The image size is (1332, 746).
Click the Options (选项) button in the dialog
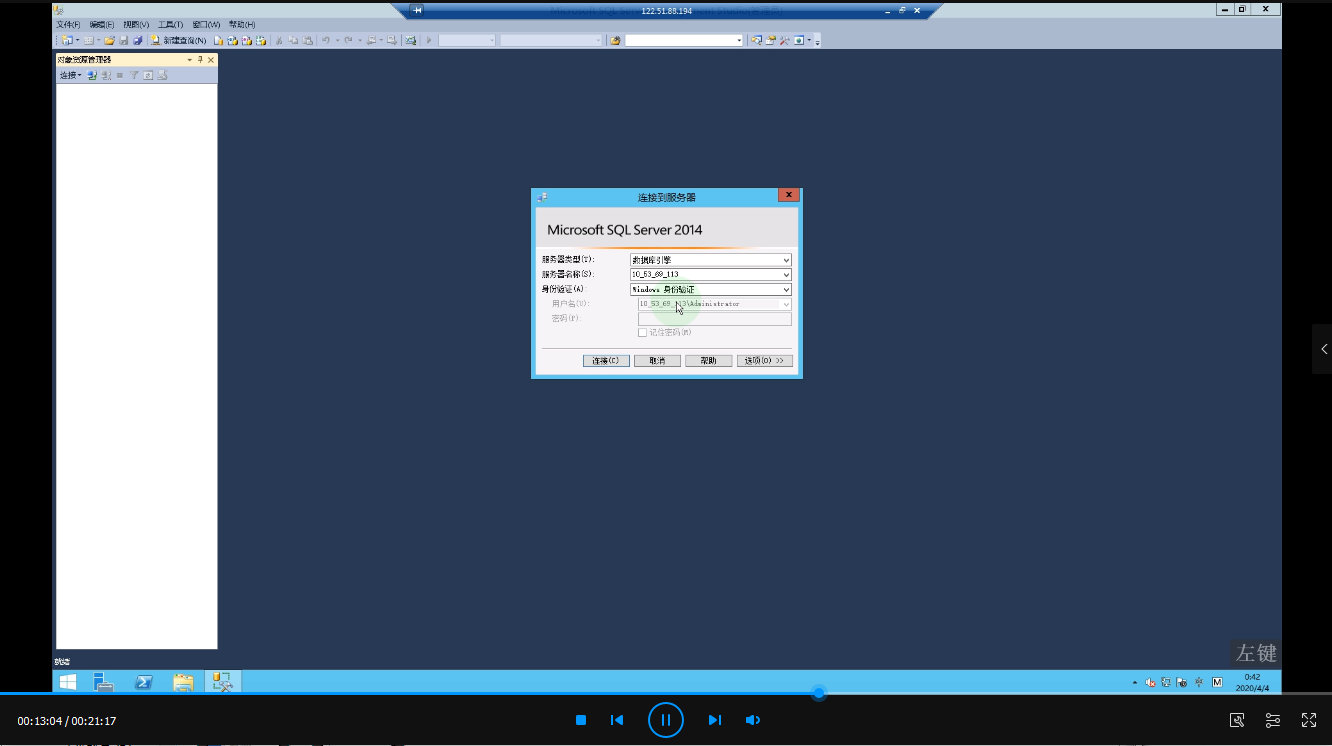(x=765, y=361)
